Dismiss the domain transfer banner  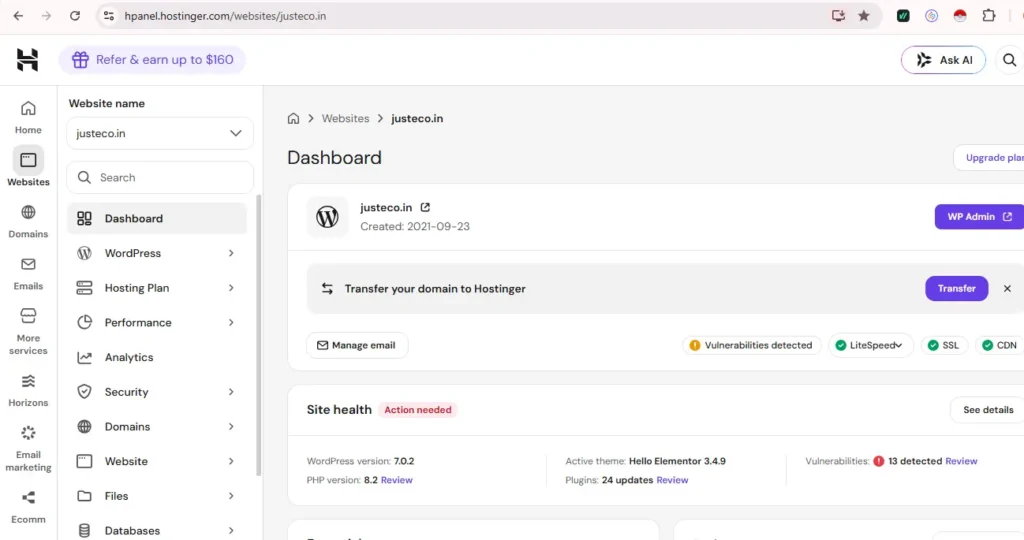(1007, 289)
